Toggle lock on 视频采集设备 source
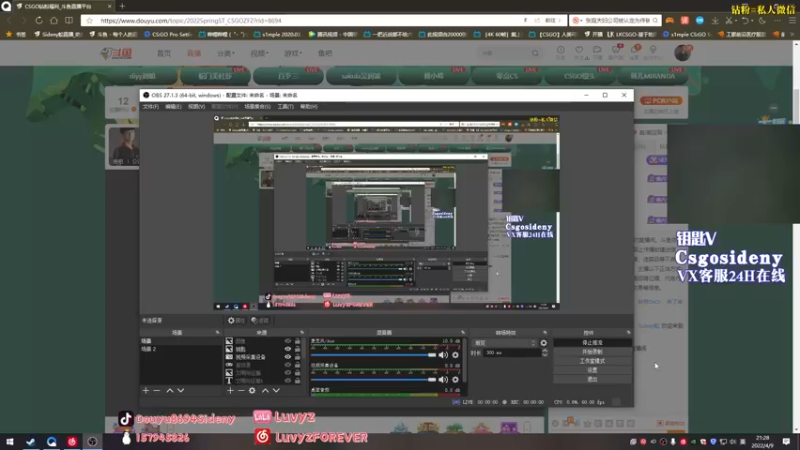 (x=297, y=357)
